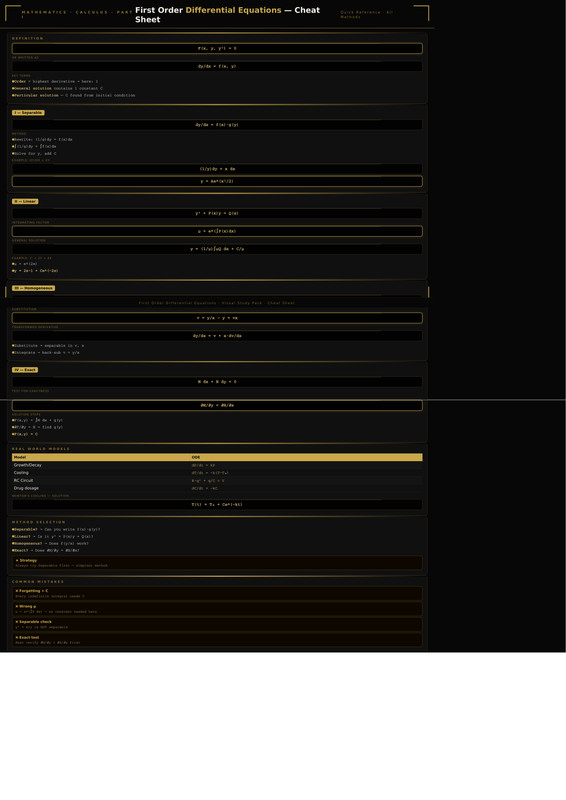The width and height of the screenshot is (566, 800).
Task: Click the 'Exact?' method selection question
Action: (x=45, y=551)
